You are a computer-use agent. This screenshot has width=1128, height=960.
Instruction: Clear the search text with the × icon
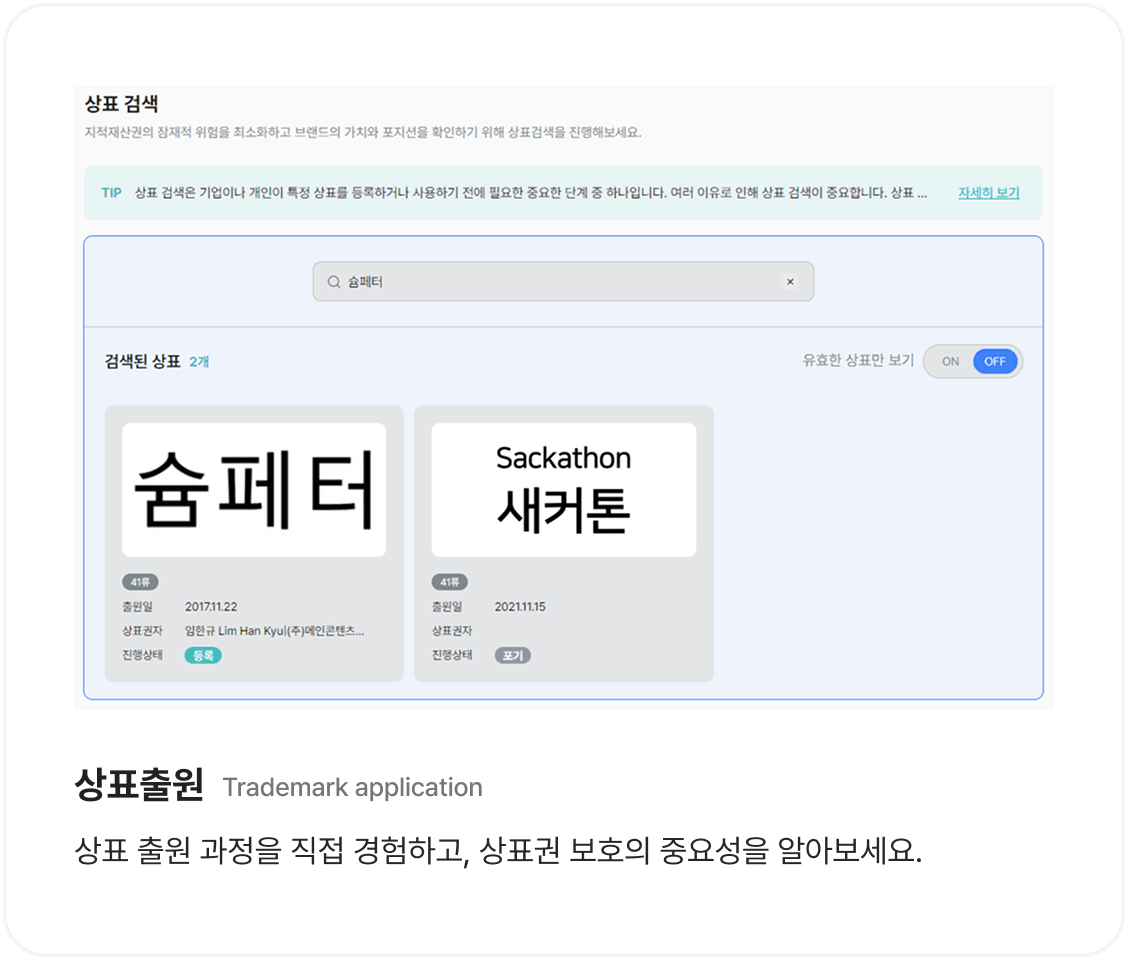point(790,282)
